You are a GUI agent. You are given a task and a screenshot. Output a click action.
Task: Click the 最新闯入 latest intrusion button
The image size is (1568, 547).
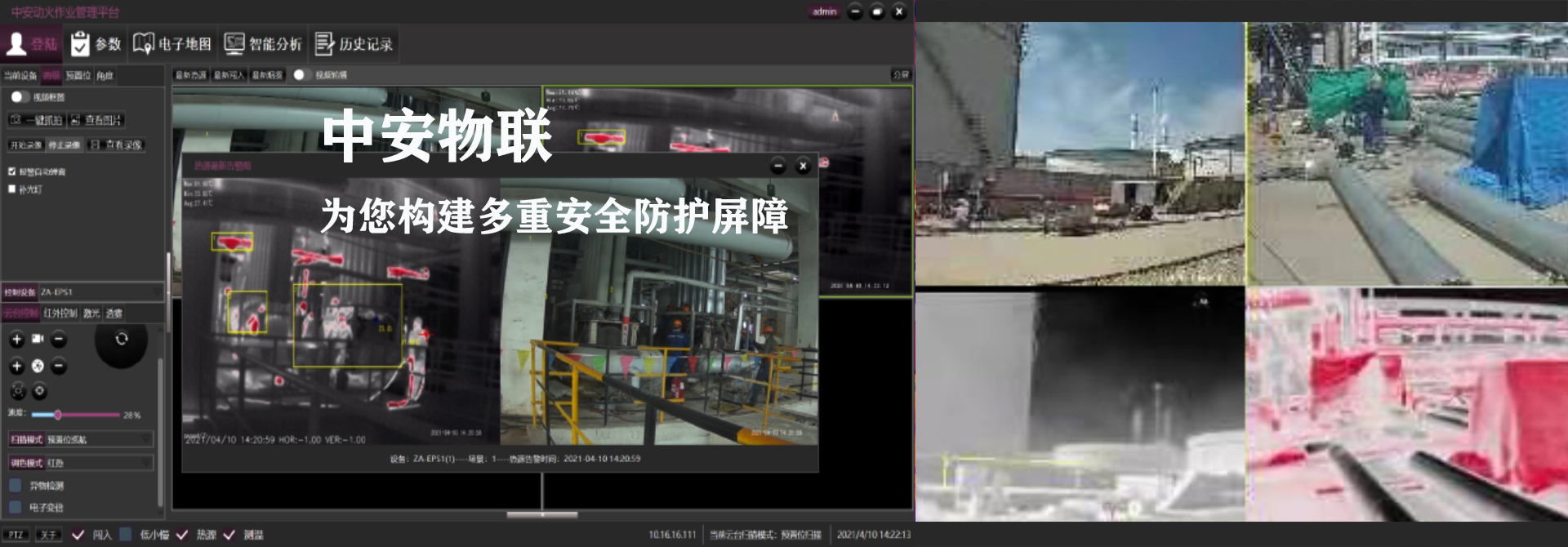coord(229,75)
